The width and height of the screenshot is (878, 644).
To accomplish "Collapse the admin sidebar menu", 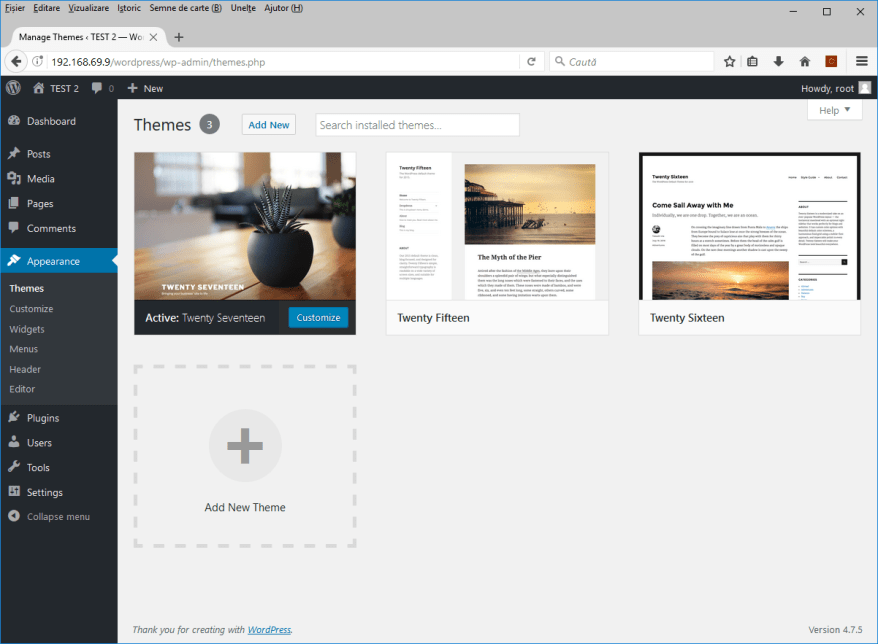I will coord(58,517).
